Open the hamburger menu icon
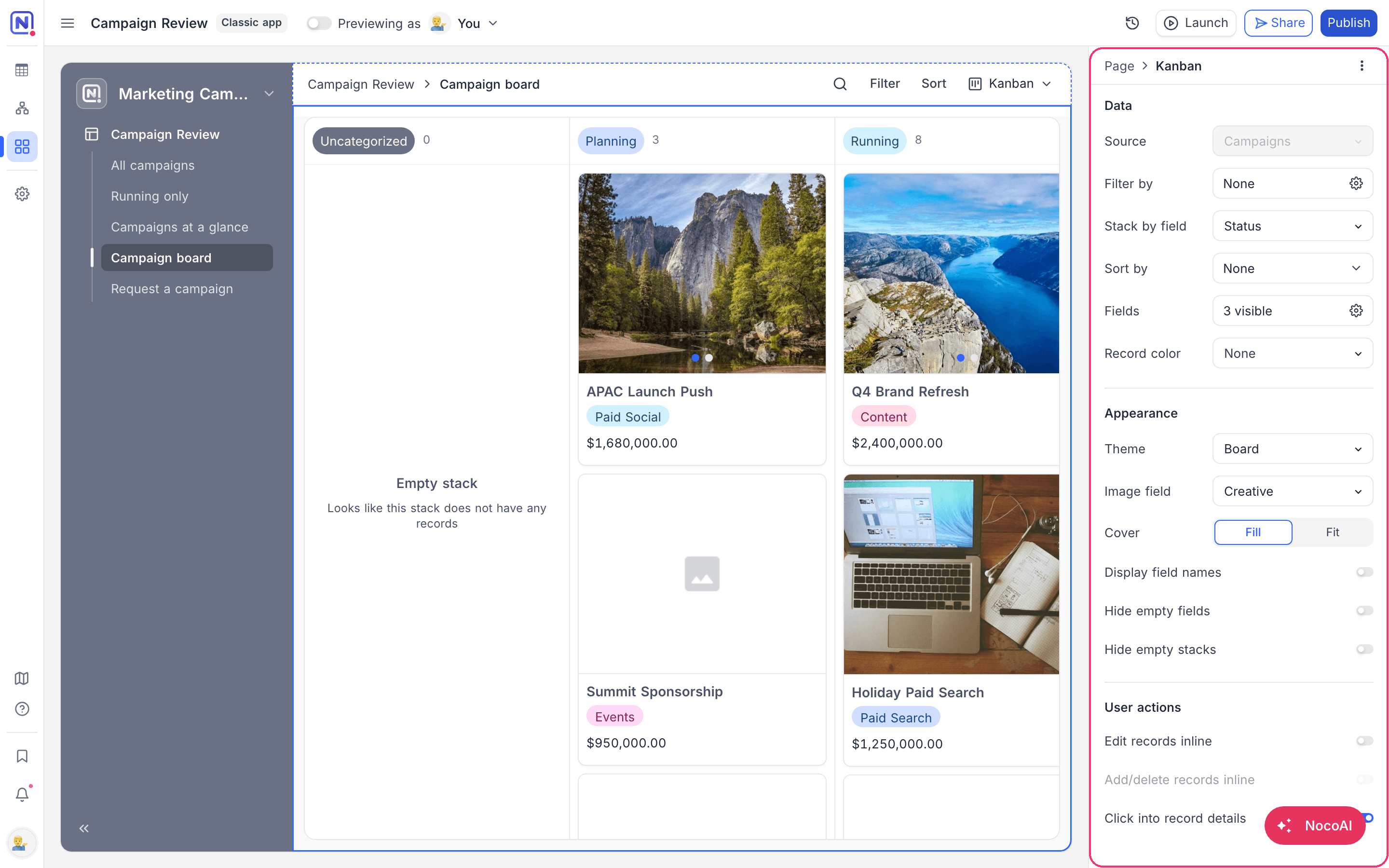The height and width of the screenshot is (868, 1389). [x=68, y=23]
